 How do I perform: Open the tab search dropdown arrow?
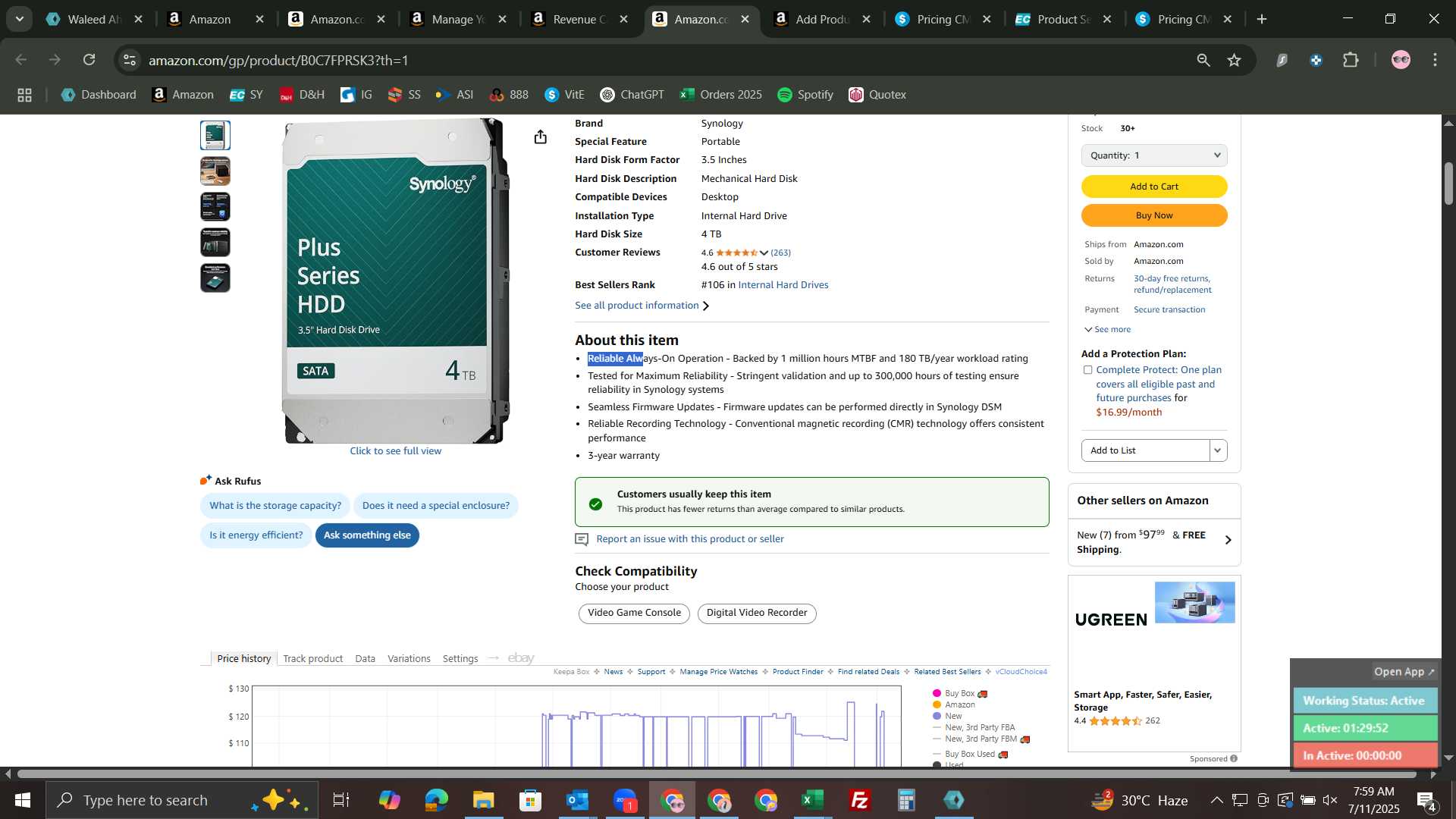pos(20,19)
